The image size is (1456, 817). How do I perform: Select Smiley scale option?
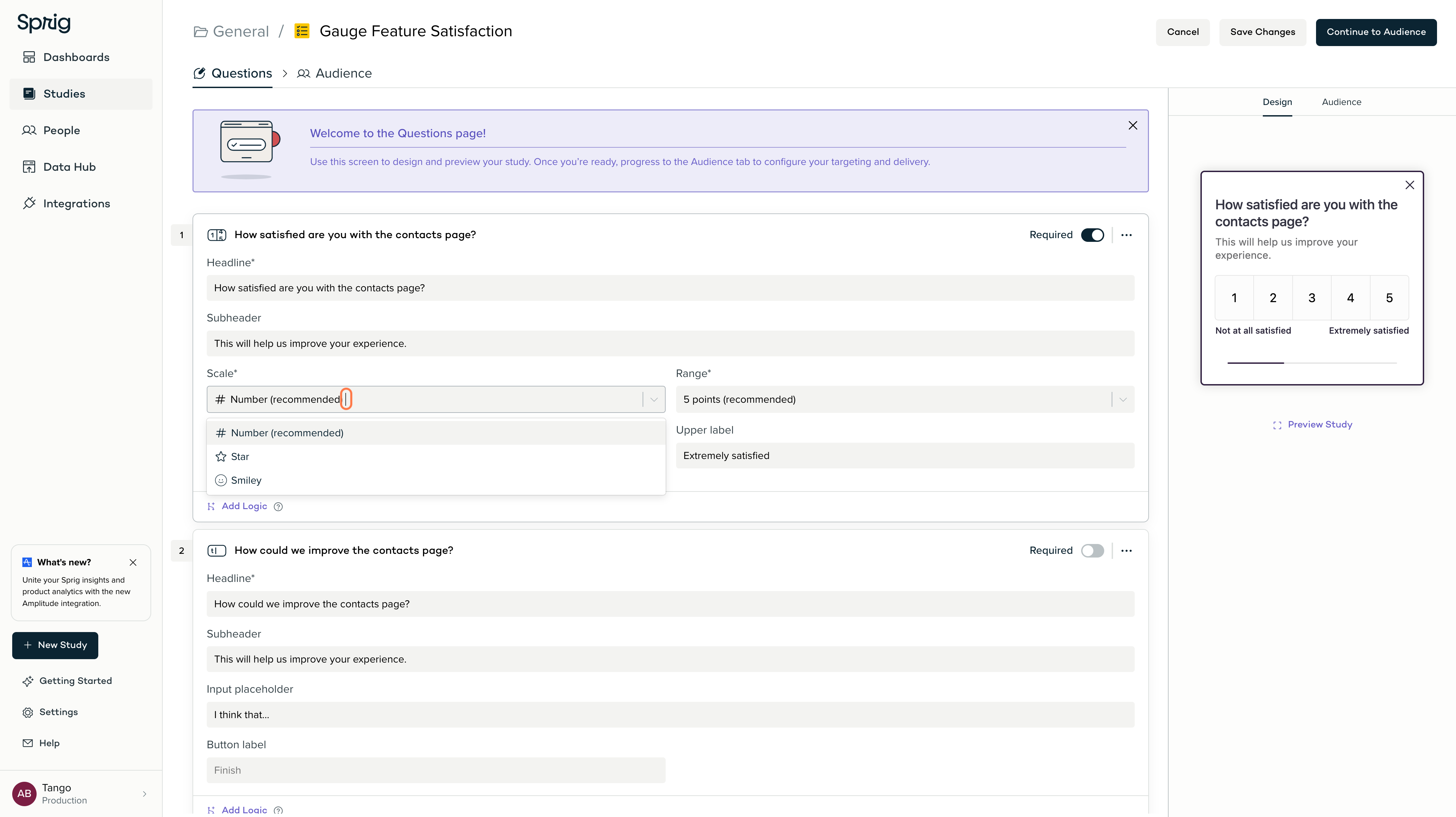tap(436, 480)
